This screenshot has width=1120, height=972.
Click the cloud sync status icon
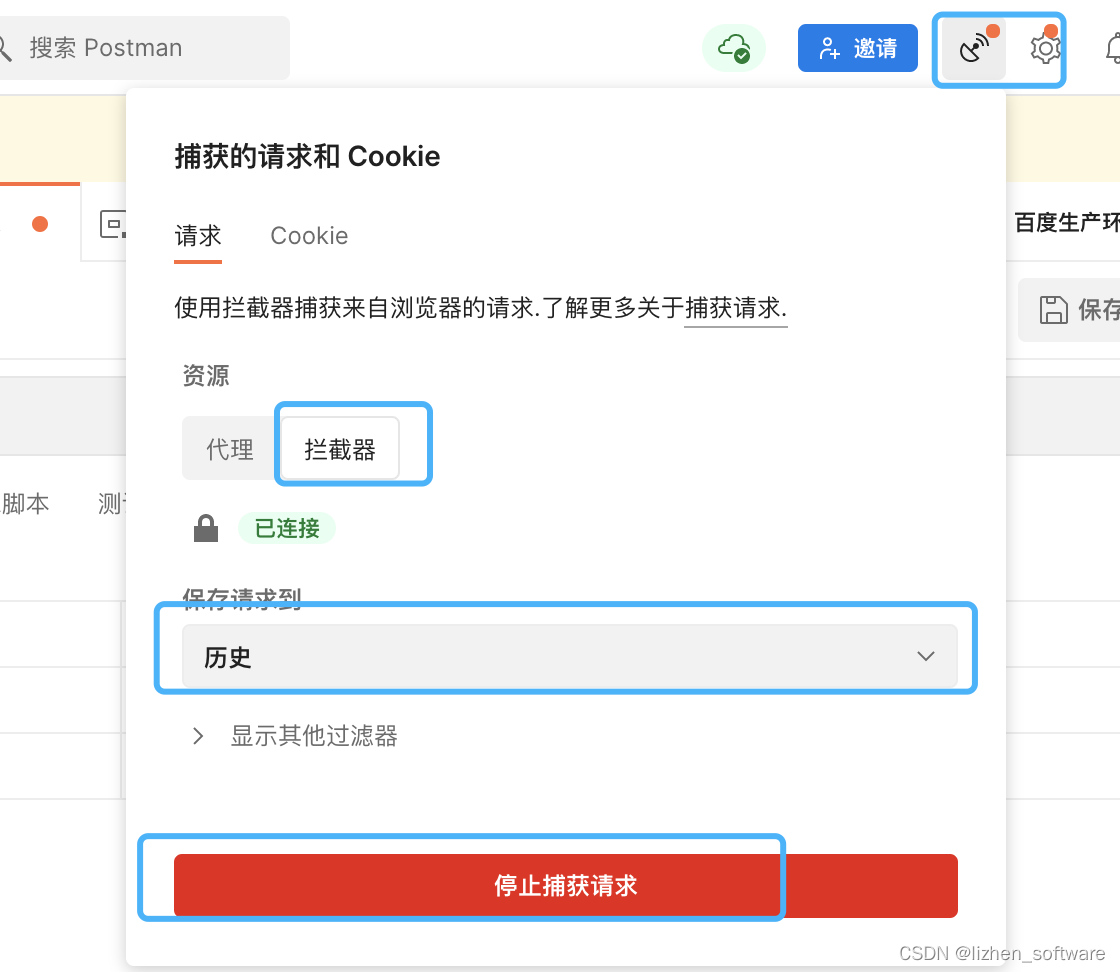[734, 49]
